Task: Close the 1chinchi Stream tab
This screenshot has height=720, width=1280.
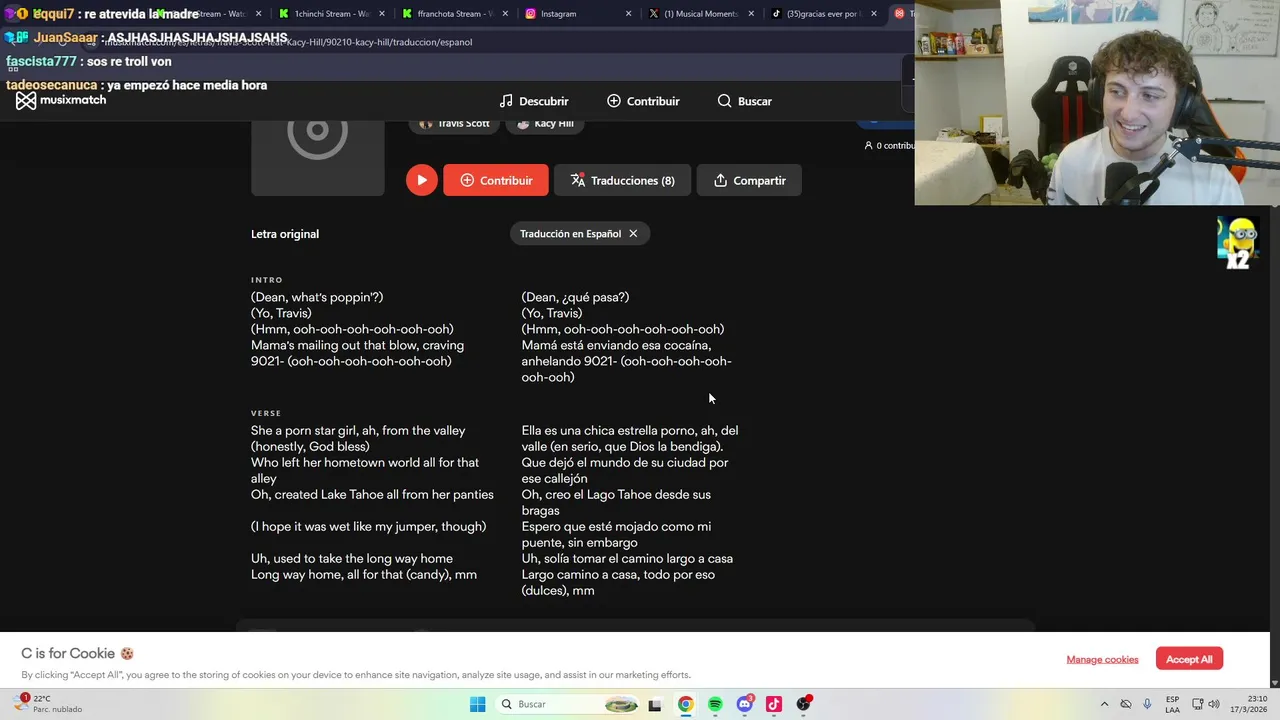Action: (381, 14)
